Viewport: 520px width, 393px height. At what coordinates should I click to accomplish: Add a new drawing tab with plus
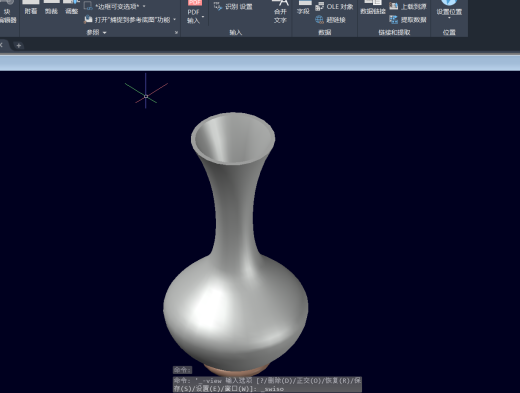click(19, 45)
